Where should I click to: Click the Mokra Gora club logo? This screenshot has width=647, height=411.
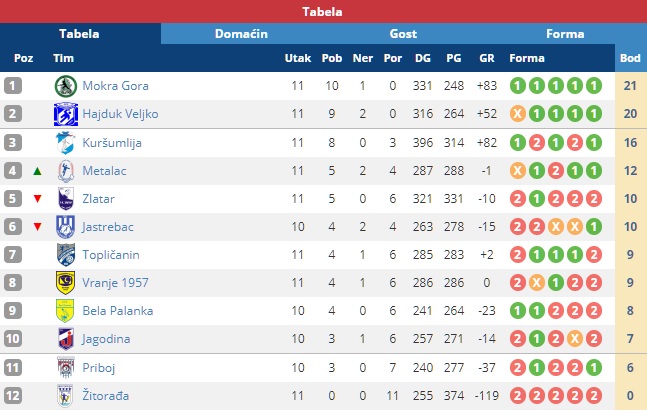pos(66,86)
